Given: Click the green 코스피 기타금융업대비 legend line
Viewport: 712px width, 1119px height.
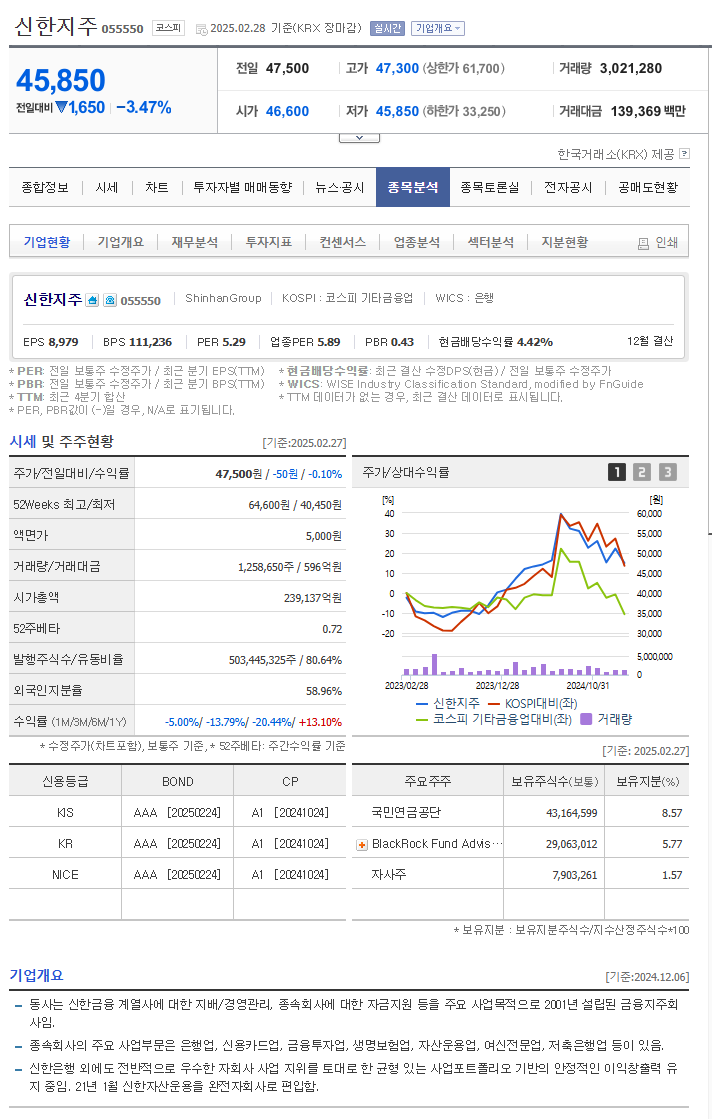Looking at the screenshot, I should pyautogui.click(x=422, y=719).
